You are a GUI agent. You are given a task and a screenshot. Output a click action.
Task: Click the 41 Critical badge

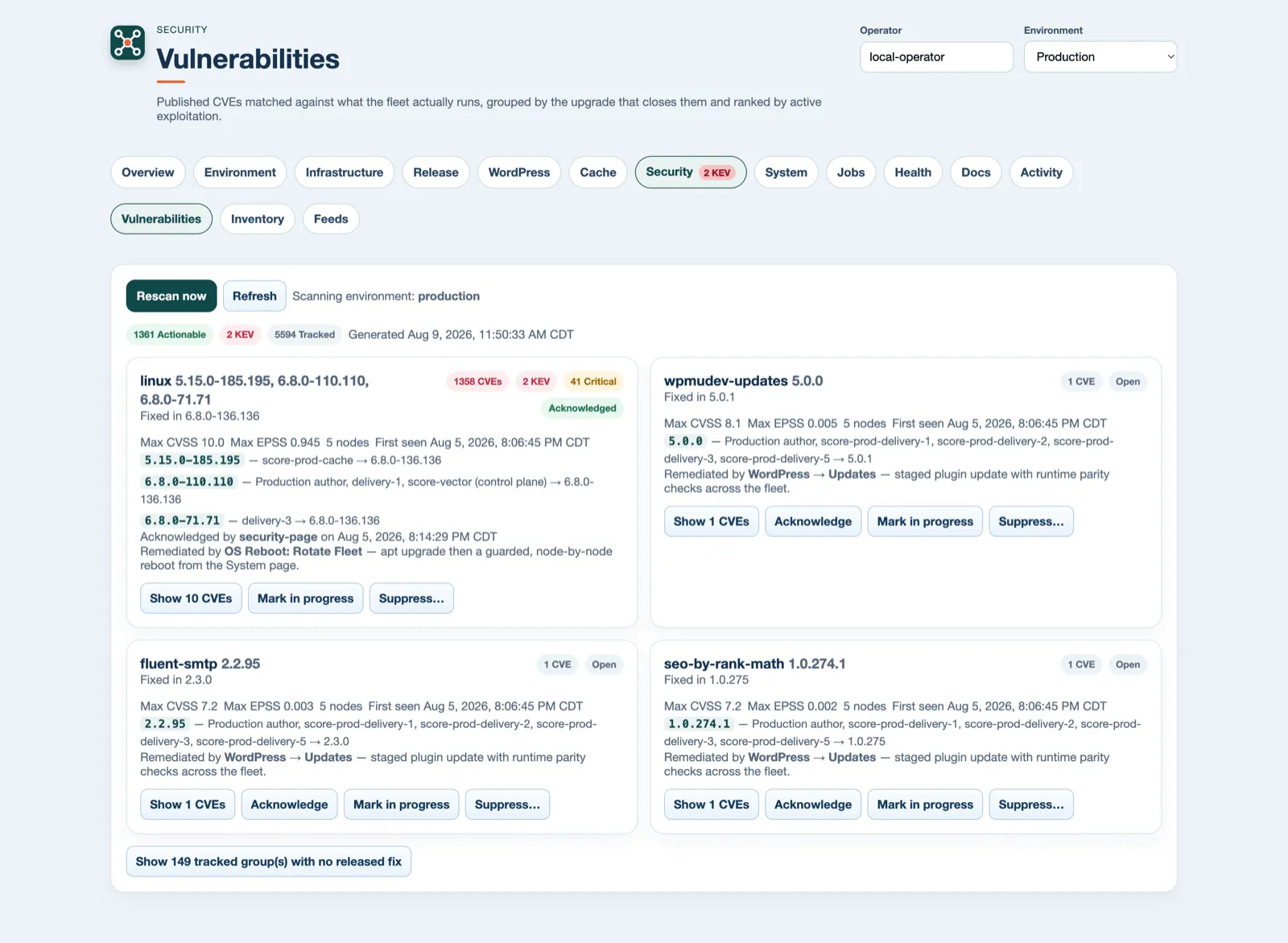click(x=593, y=382)
